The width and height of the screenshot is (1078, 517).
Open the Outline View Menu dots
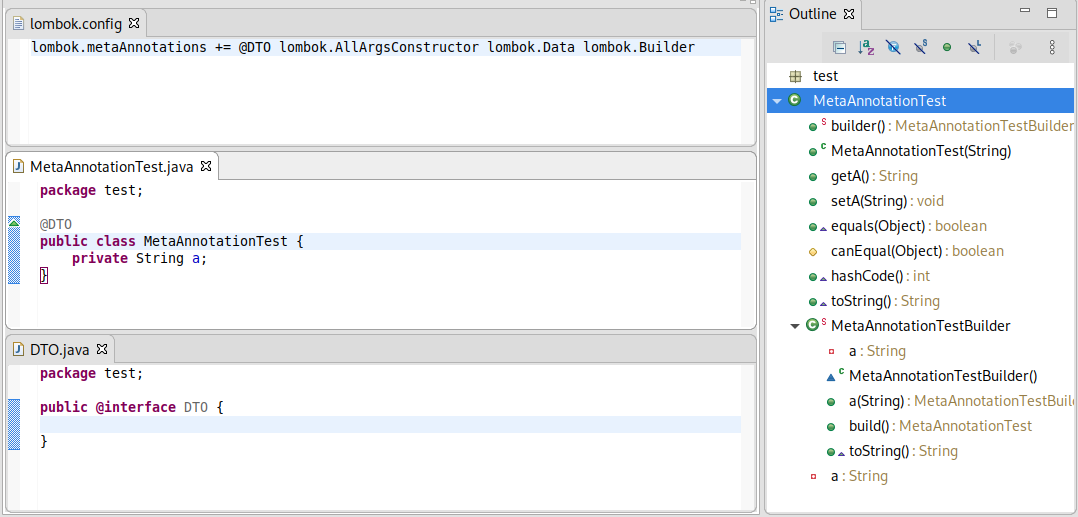click(1052, 47)
